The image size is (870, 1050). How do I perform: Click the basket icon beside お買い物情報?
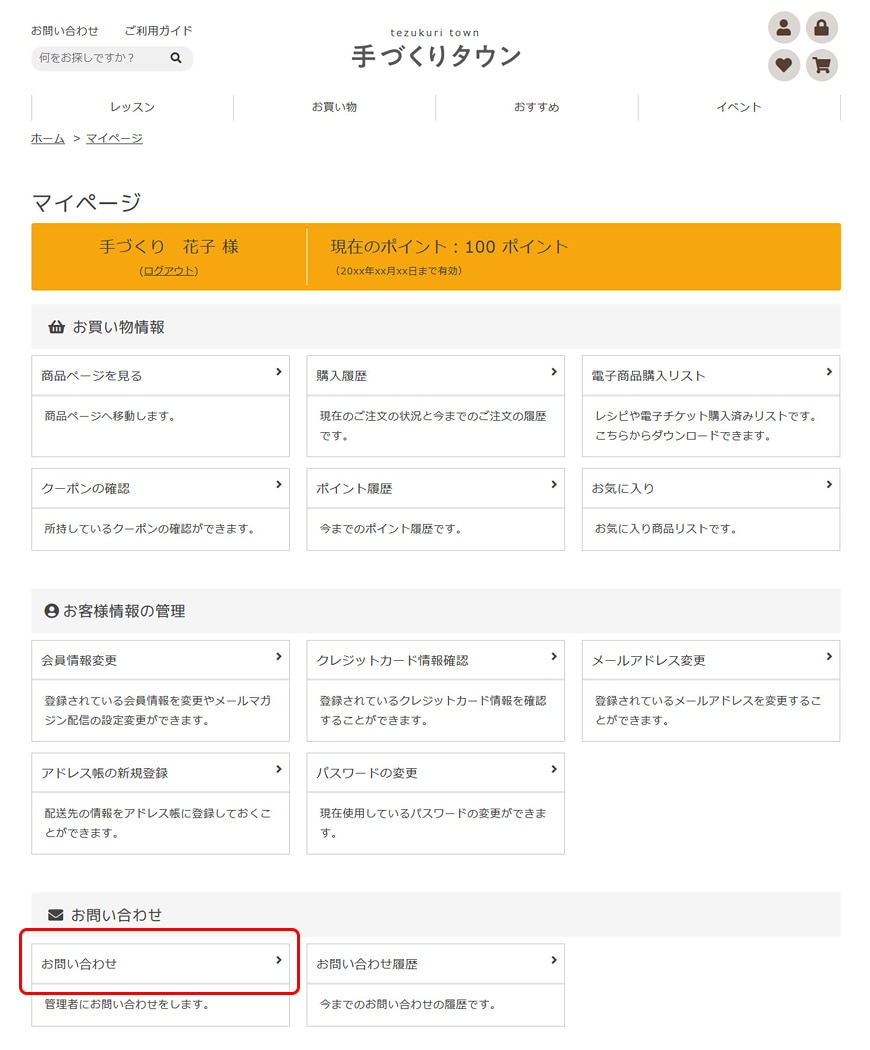56,327
